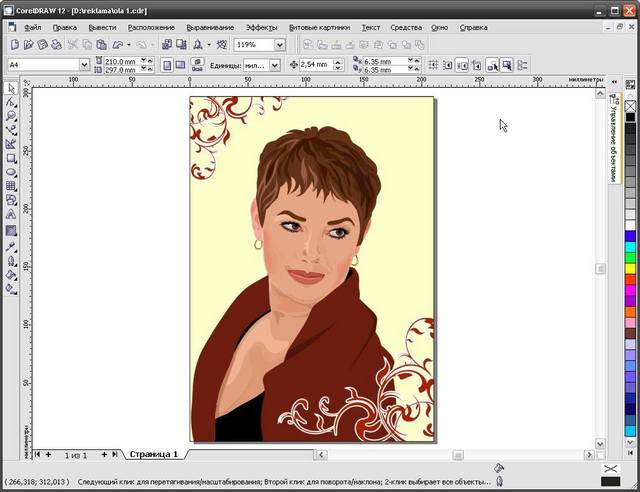
Task: Click the Open file icon
Action: pyautogui.click(x=29, y=45)
